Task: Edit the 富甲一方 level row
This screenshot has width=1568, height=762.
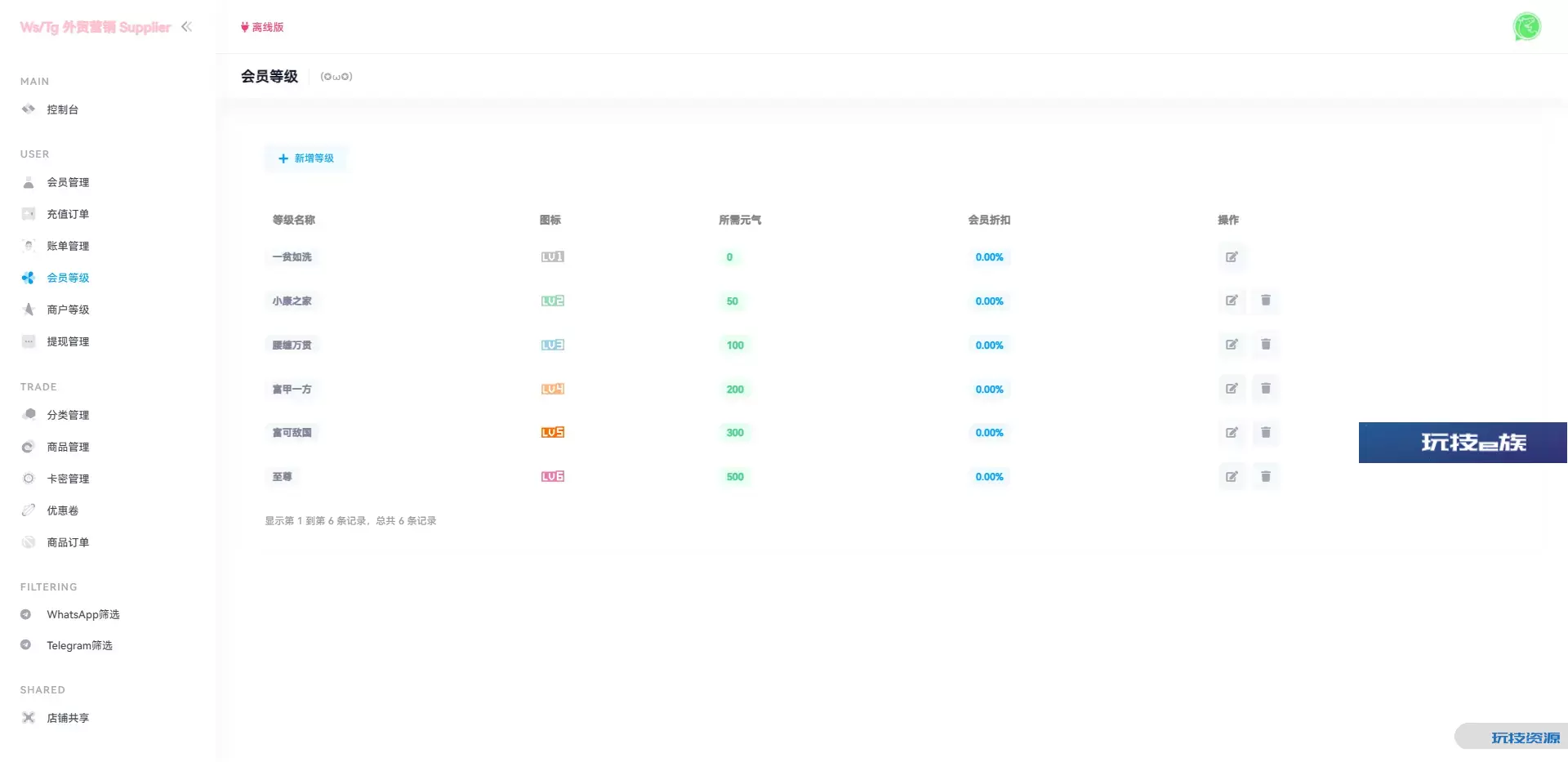Action: (x=1232, y=390)
